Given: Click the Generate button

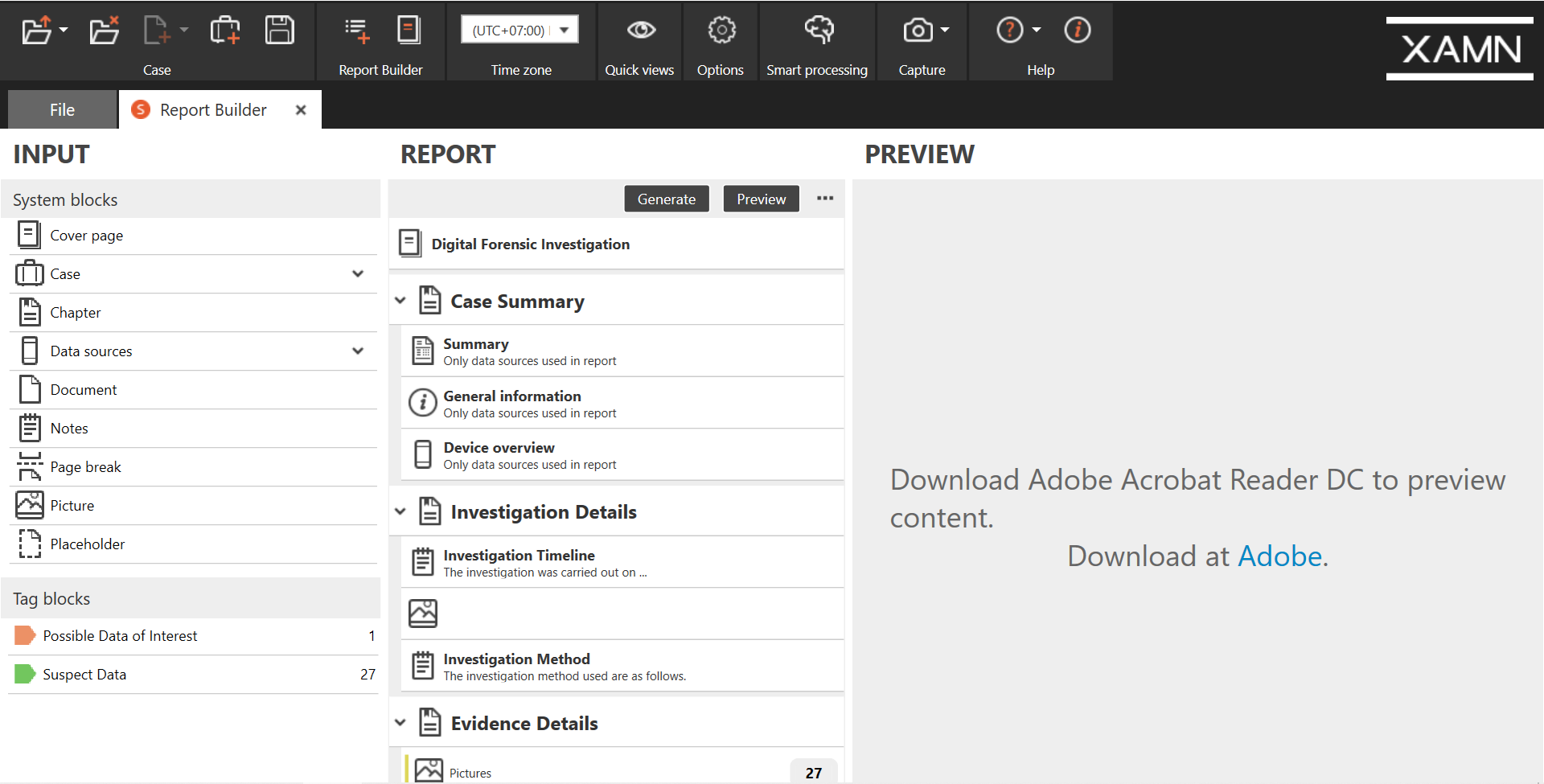Looking at the screenshot, I should 667,199.
